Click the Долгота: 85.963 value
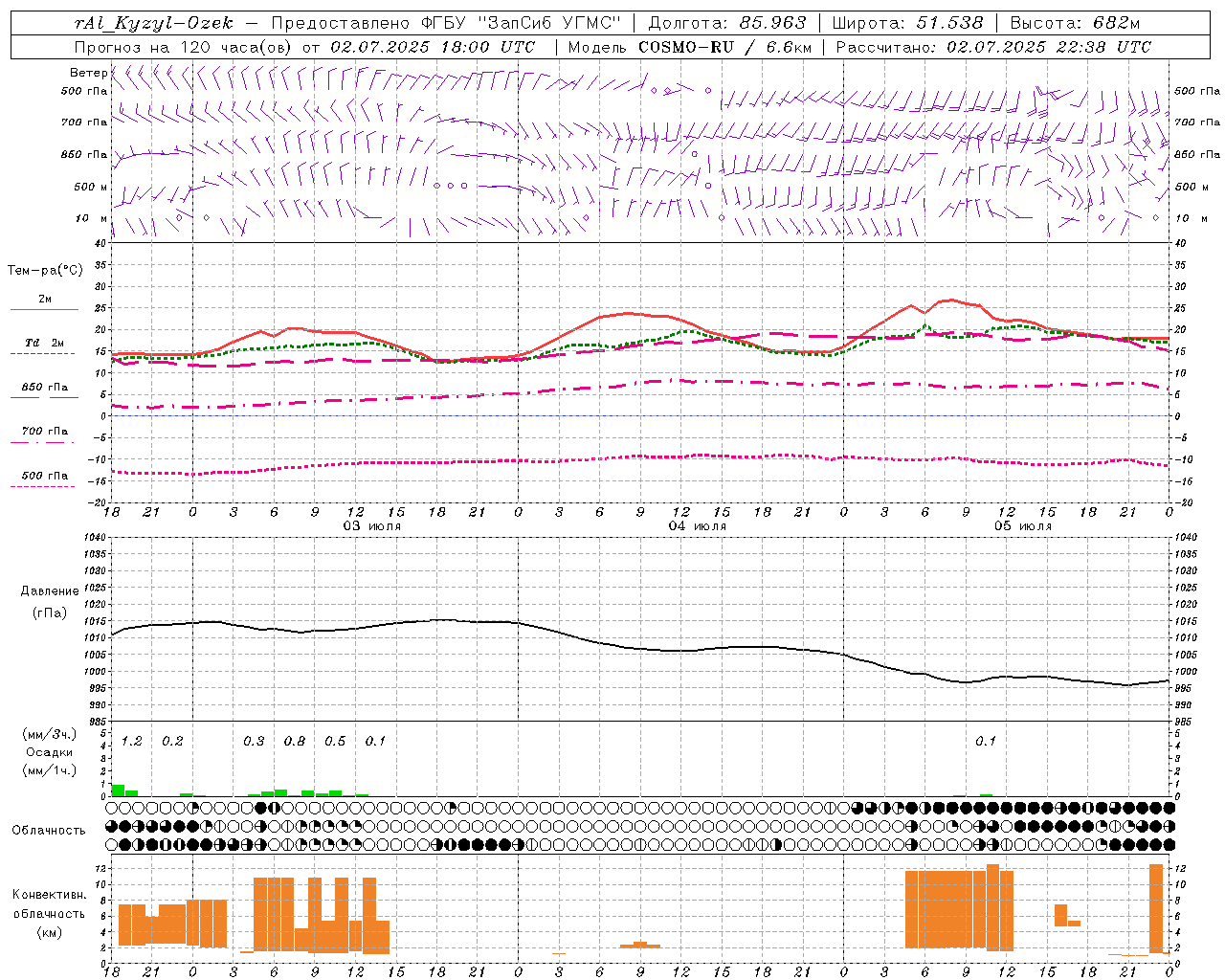 (727, 23)
